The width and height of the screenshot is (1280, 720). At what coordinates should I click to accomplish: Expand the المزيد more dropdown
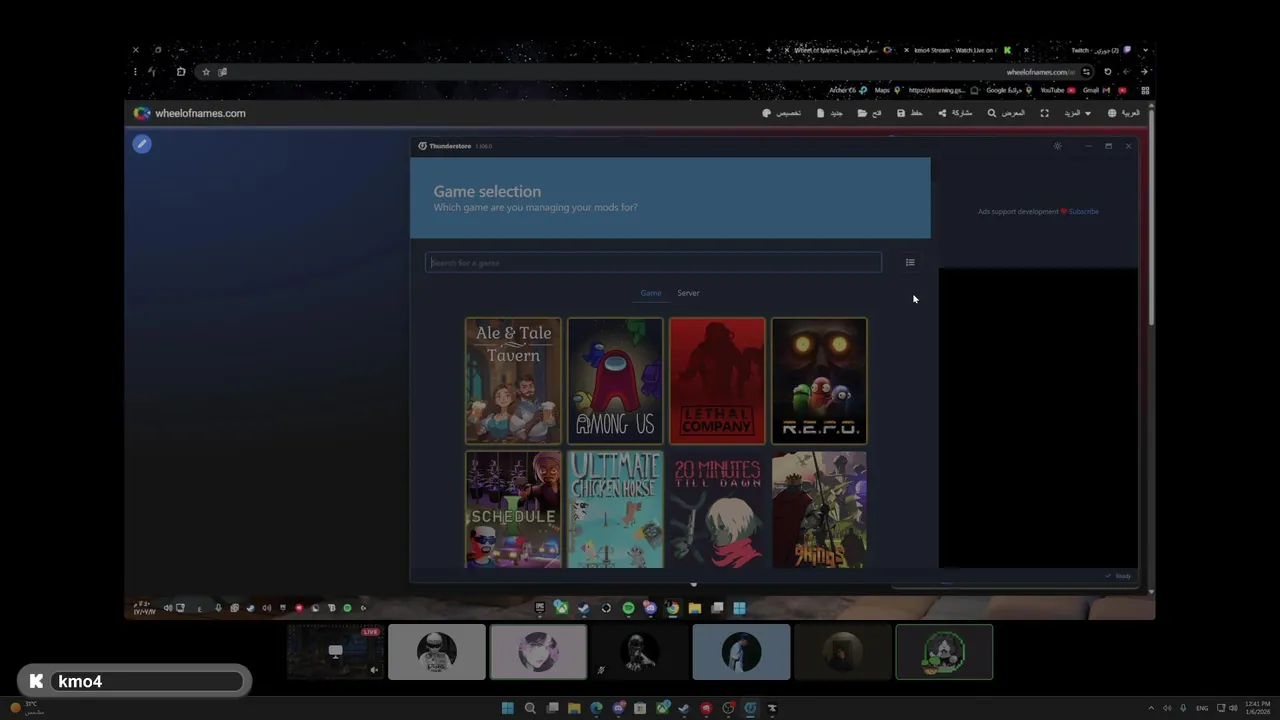(1077, 113)
